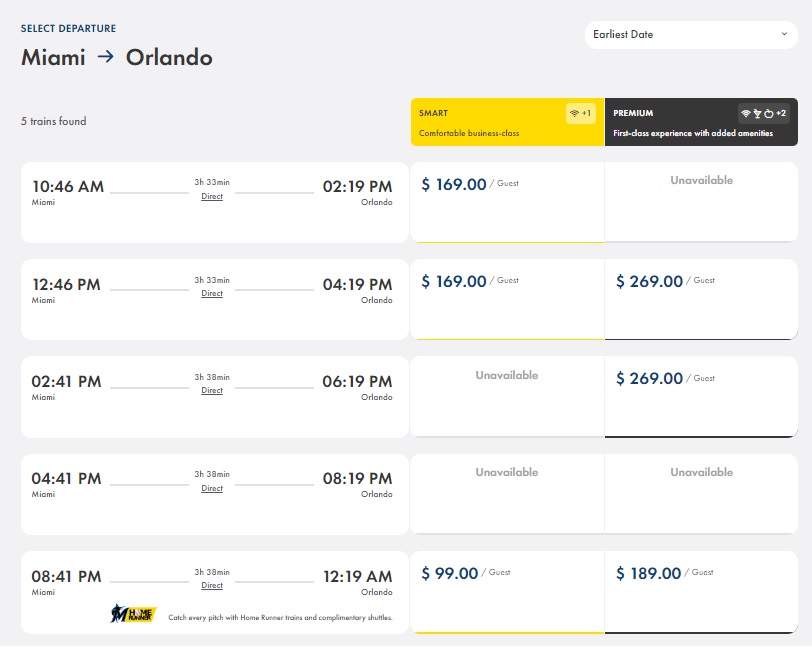Choose $169.00 Smart fare for 12:46 PM train
Image resolution: width=812 pixels, height=647 pixels.
click(508, 299)
